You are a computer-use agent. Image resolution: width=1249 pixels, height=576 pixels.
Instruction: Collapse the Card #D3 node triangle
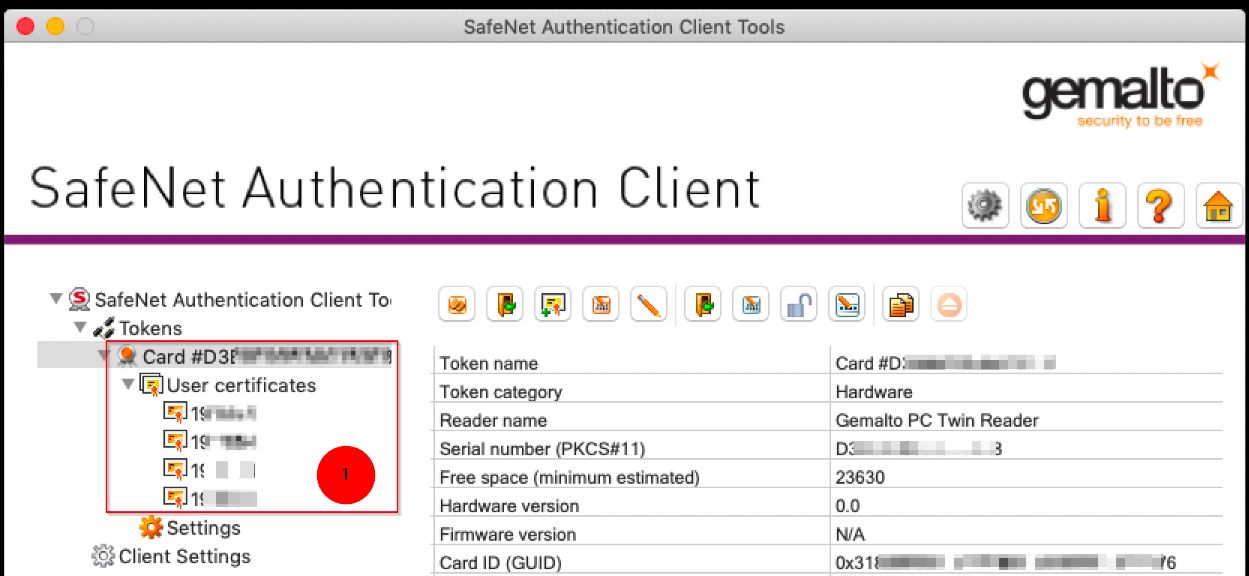point(104,355)
